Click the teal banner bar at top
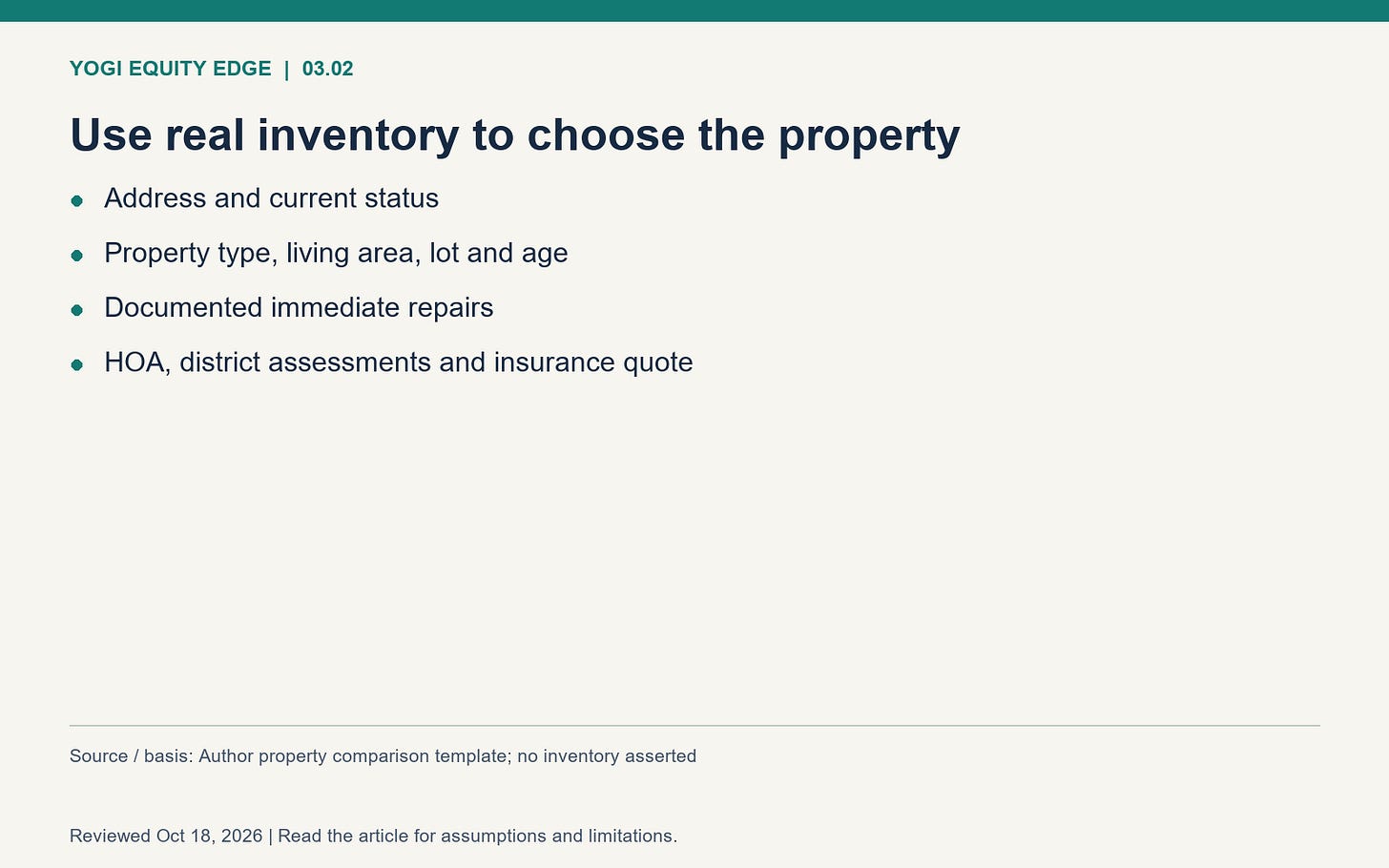 pyautogui.click(x=694, y=10)
